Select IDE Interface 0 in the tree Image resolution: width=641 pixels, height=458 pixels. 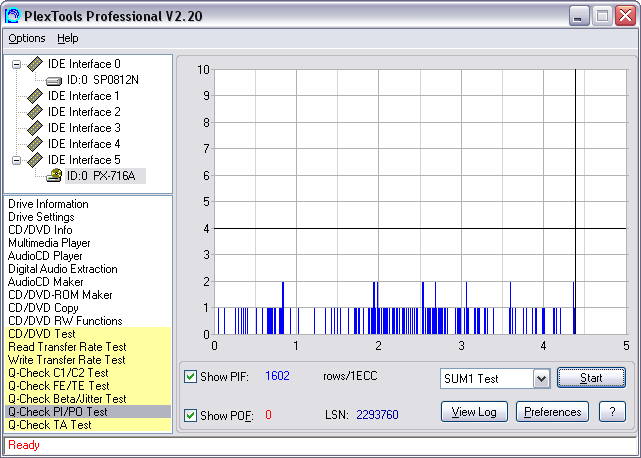pyautogui.click(x=84, y=64)
